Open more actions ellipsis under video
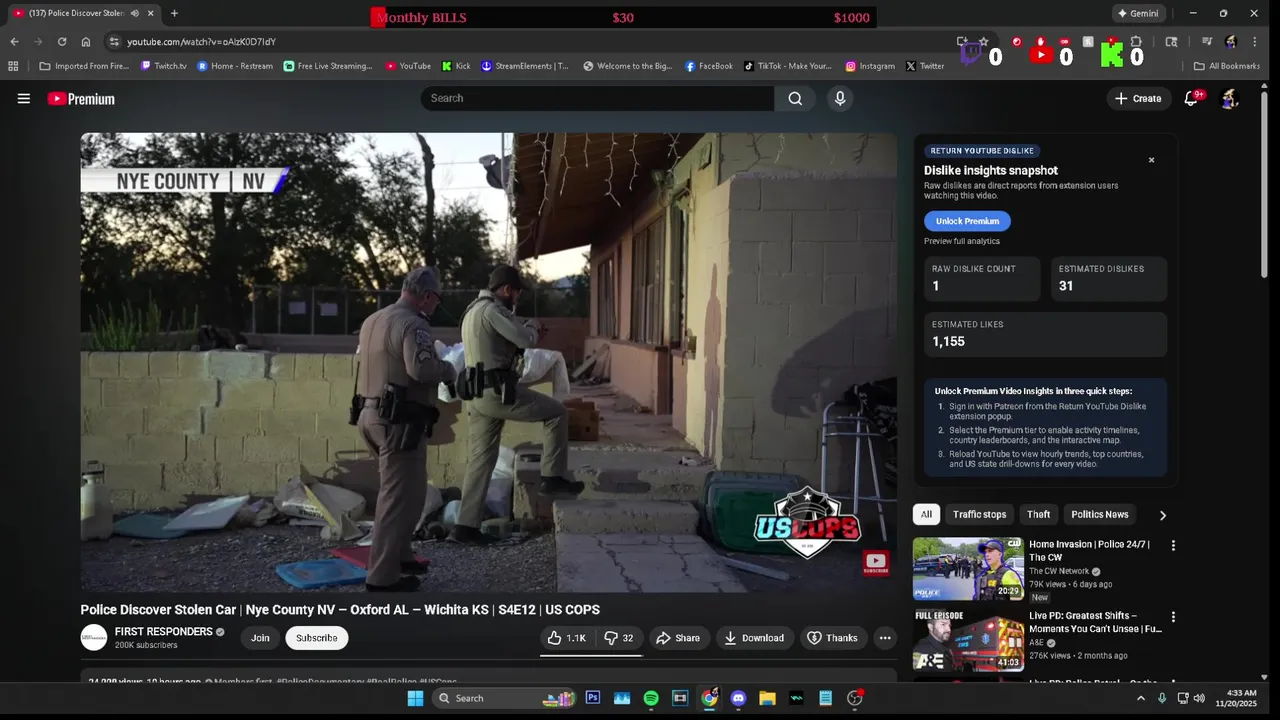The height and width of the screenshot is (720, 1280). click(885, 638)
